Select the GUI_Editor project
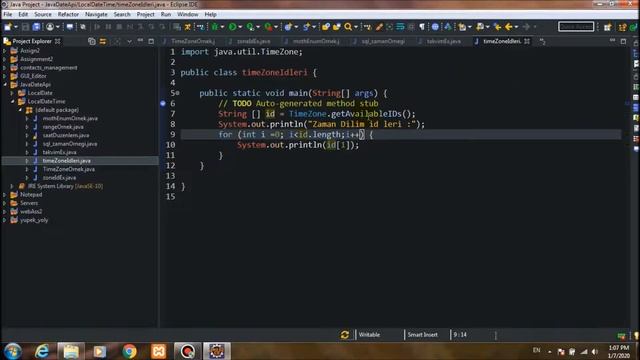The image size is (640, 360). pos(33,76)
